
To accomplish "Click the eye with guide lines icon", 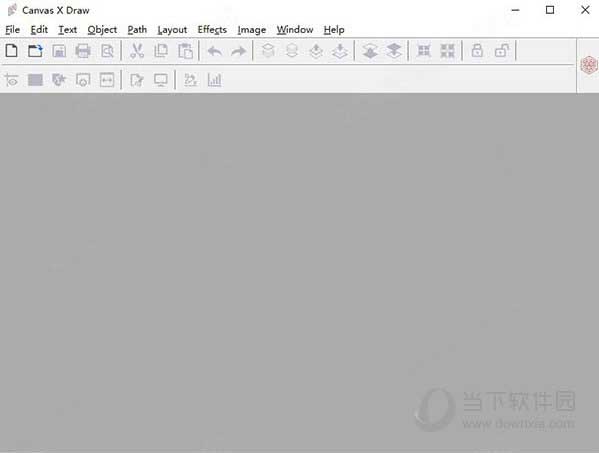I will click(11, 80).
